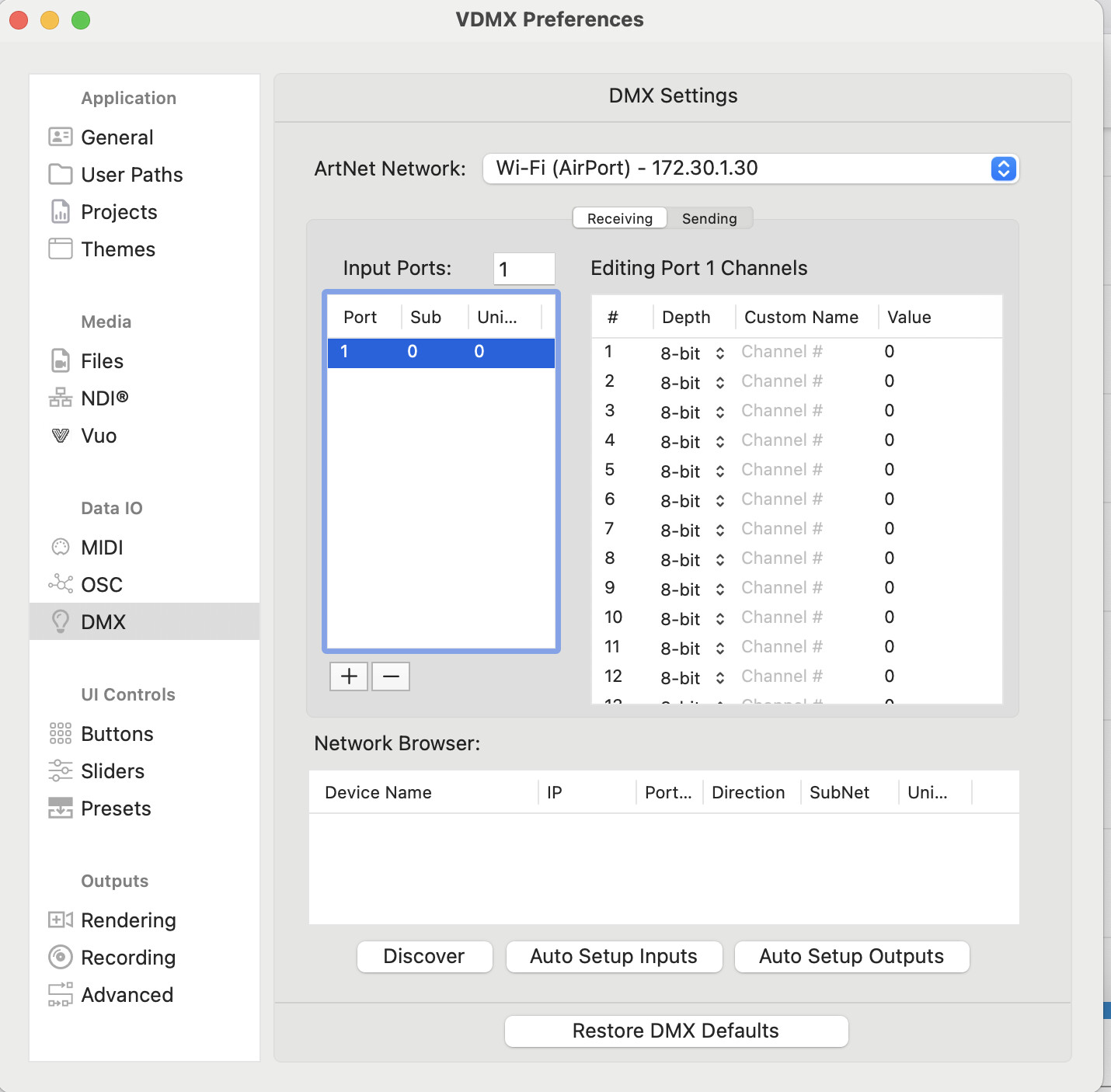Open General preferences via its card icon
Viewport: 1111px width, 1092px height.
(x=61, y=137)
